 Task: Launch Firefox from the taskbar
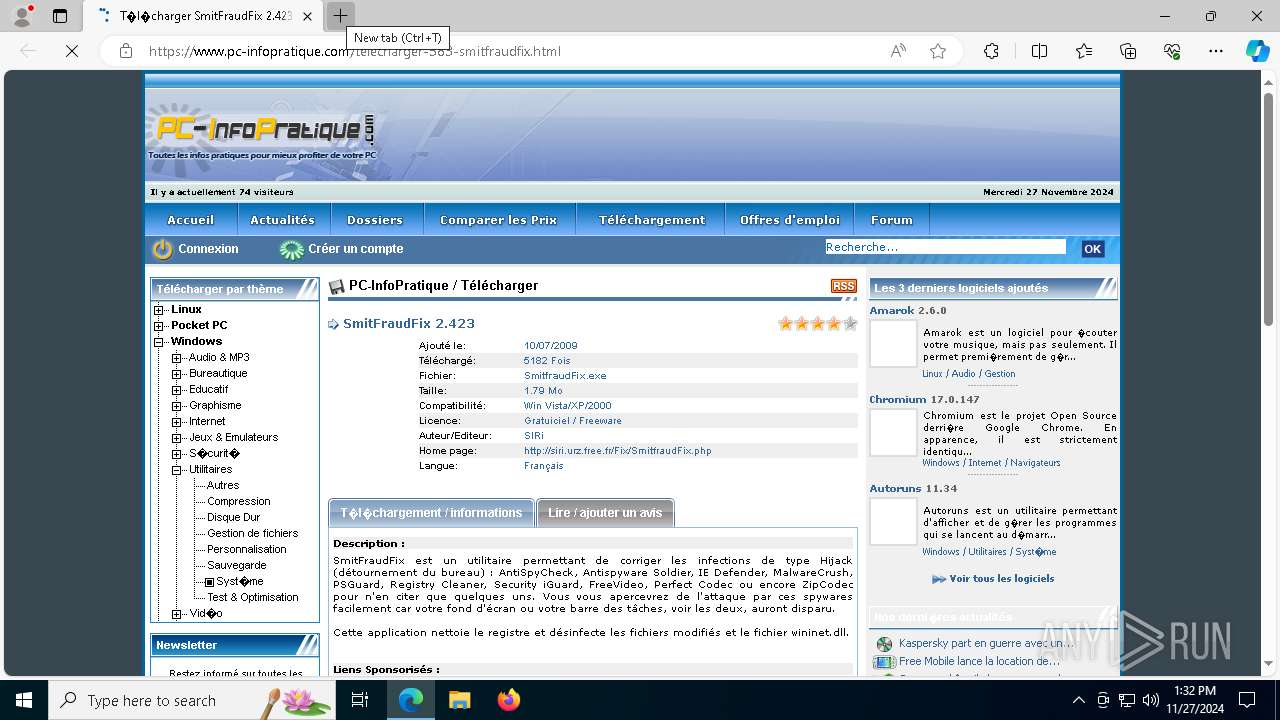[509, 700]
